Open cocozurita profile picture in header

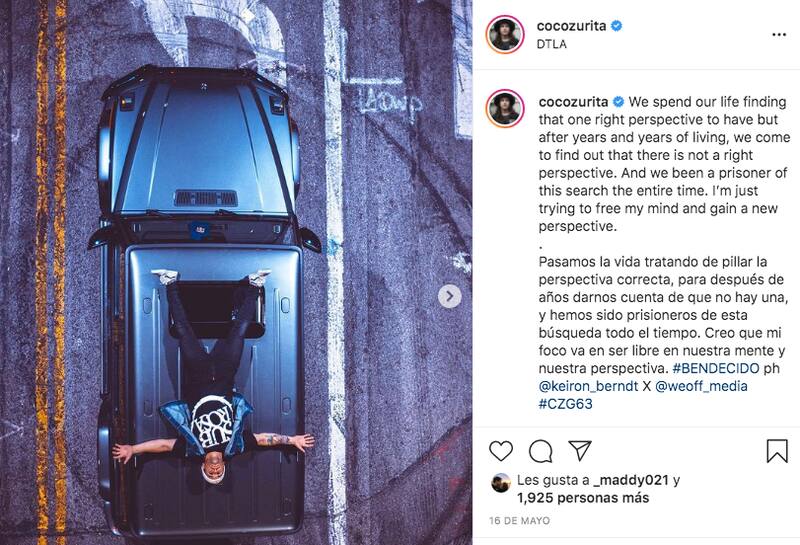click(505, 35)
